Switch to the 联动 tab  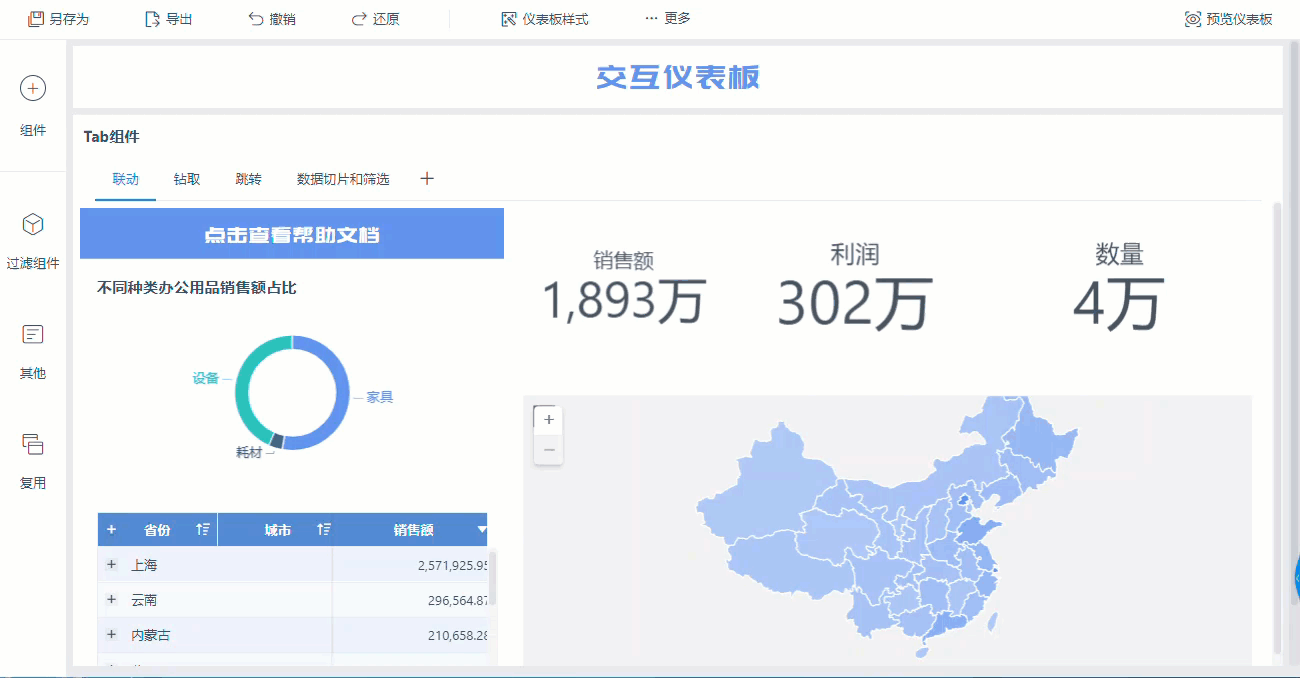pyautogui.click(x=126, y=179)
